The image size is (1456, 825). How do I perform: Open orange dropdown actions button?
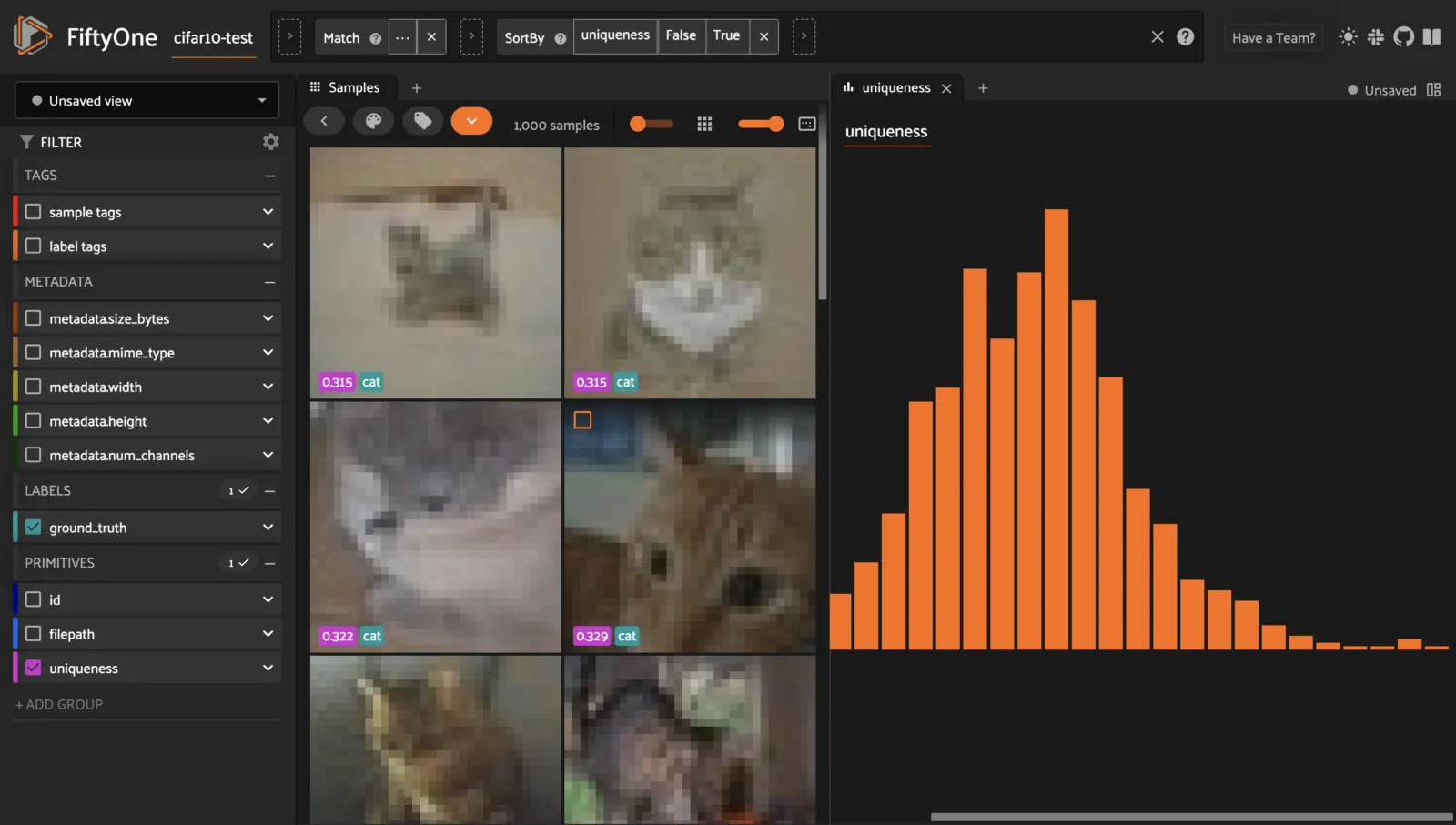[471, 121]
